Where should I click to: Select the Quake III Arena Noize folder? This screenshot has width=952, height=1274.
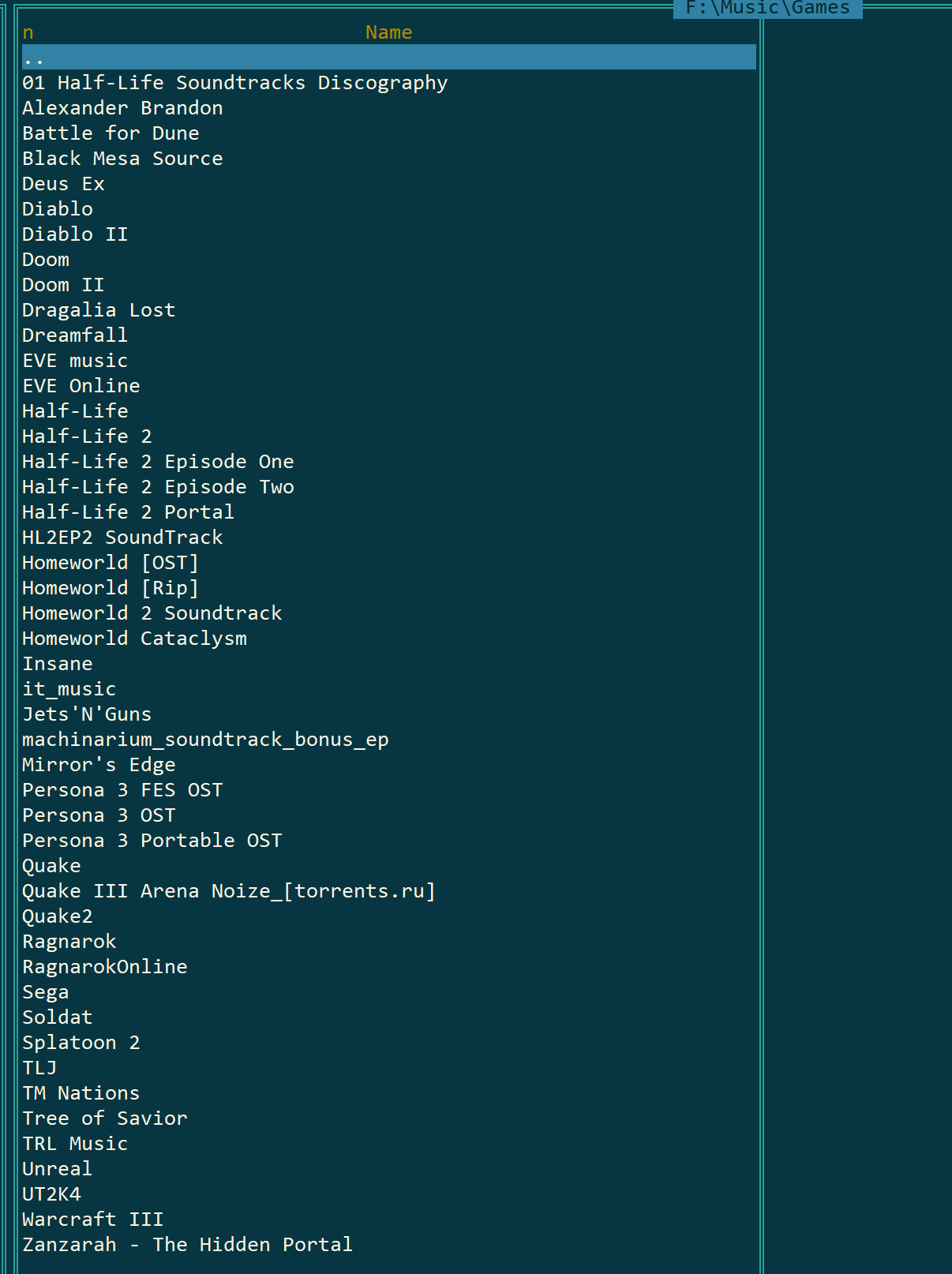tap(229, 891)
